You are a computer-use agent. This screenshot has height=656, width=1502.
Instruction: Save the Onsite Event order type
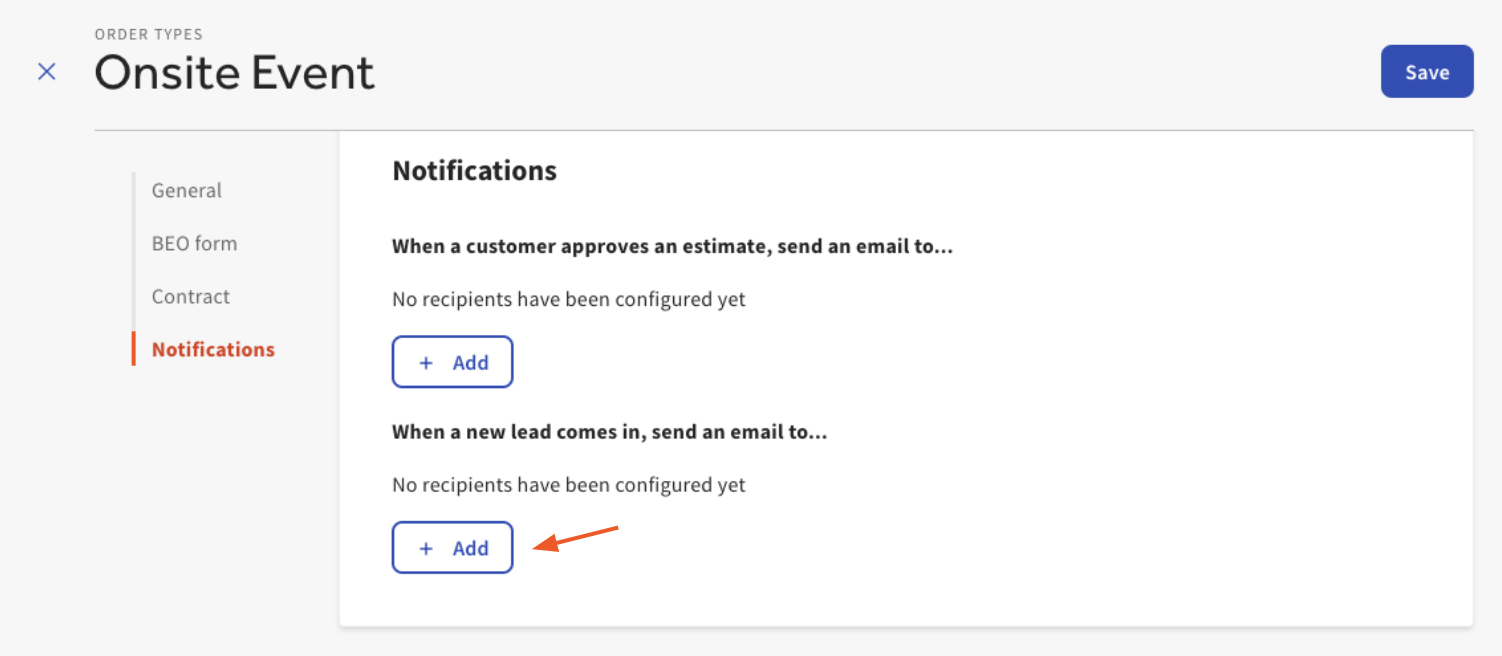(1426, 72)
